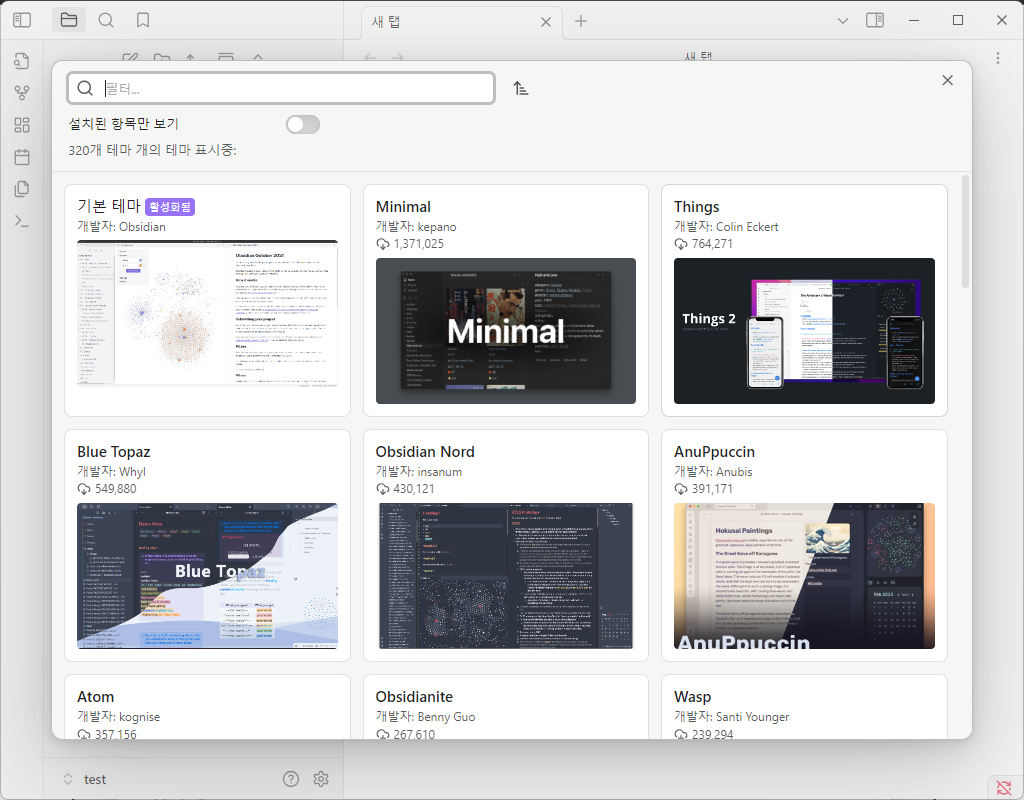Open quick switcher icon in left ribbon

point(22,61)
